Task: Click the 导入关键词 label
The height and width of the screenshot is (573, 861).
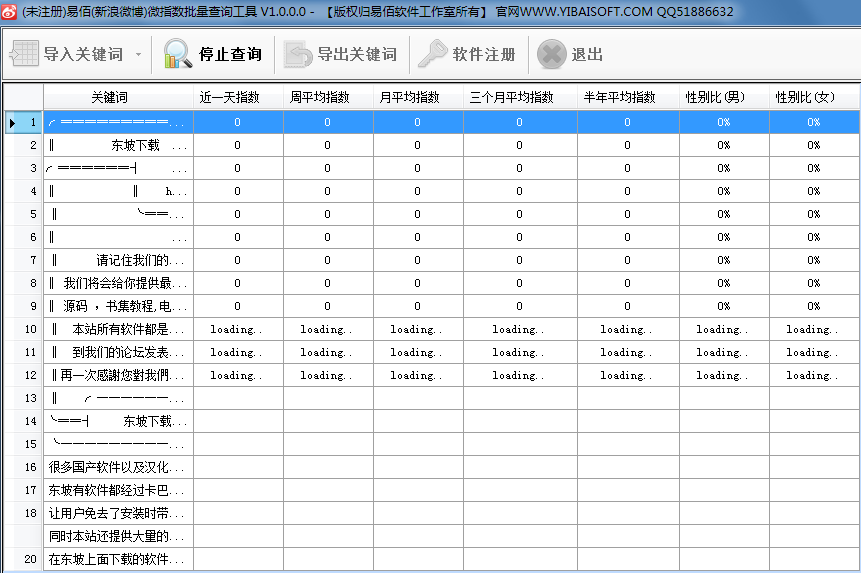Action: [x=83, y=54]
